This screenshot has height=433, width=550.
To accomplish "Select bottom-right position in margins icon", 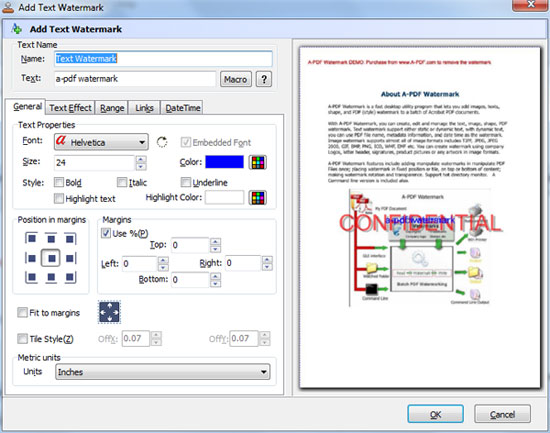I will coord(70,277).
